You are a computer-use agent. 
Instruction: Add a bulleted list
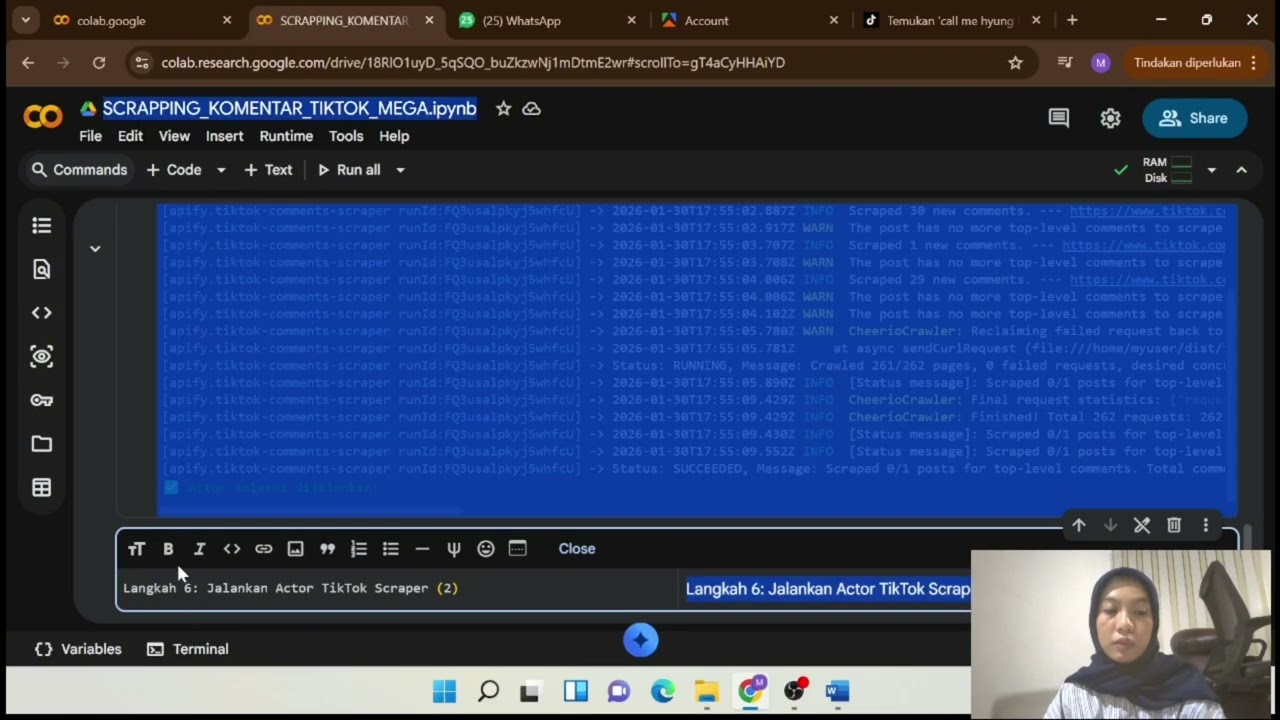391,549
